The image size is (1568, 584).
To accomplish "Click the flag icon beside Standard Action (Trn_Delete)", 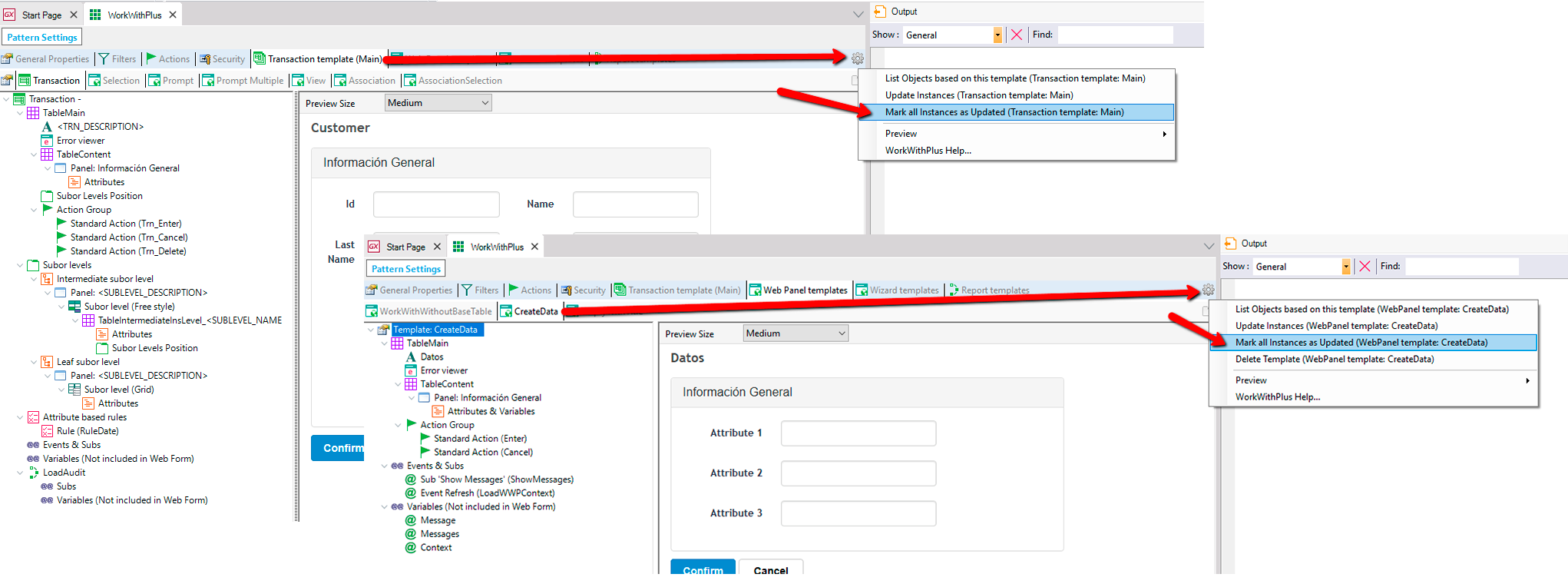I will point(61,251).
